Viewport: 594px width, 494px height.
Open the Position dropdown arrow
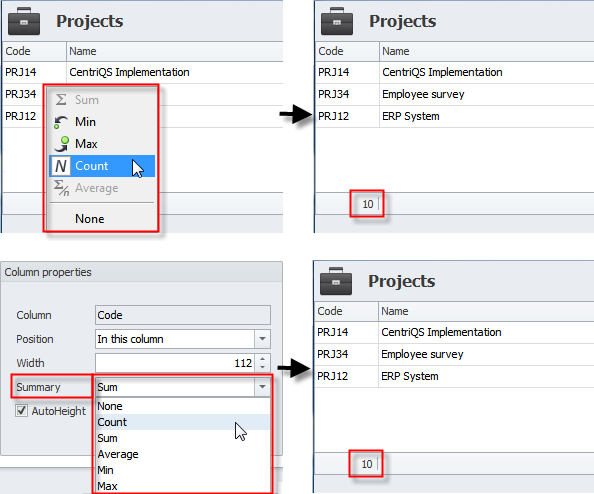pos(262,339)
